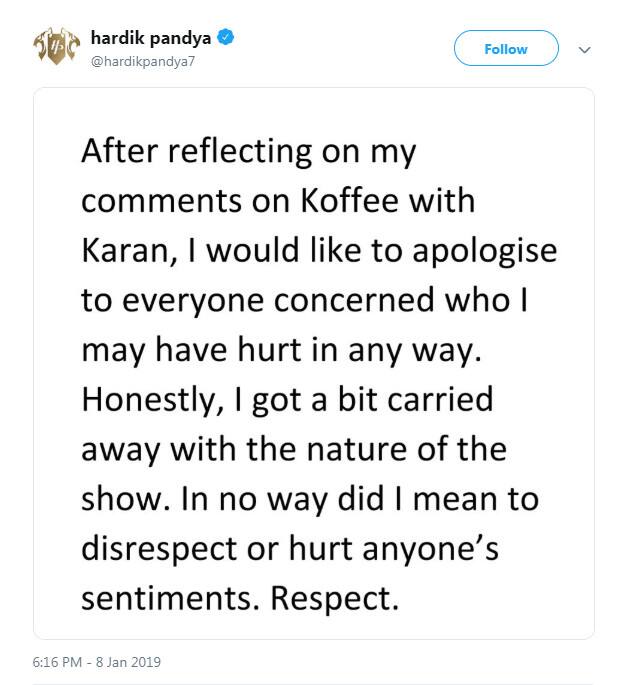Open the apology text image card
The image size is (623, 685).
click(x=314, y=363)
